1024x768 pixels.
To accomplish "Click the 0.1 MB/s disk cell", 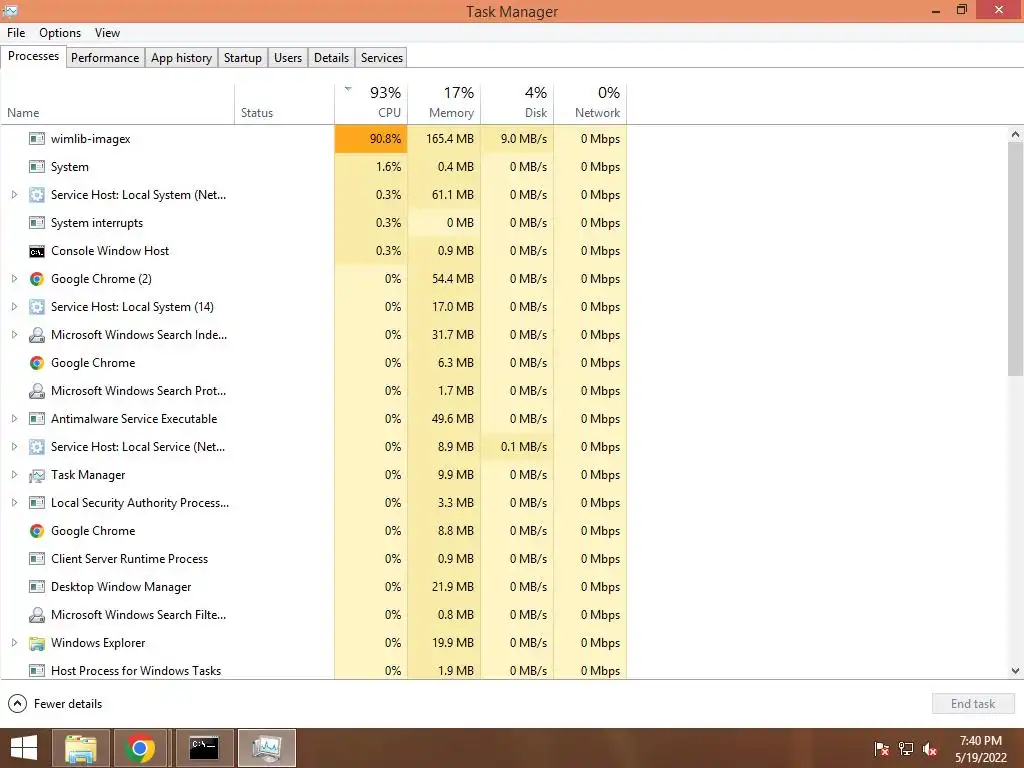I will (x=517, y=447).
